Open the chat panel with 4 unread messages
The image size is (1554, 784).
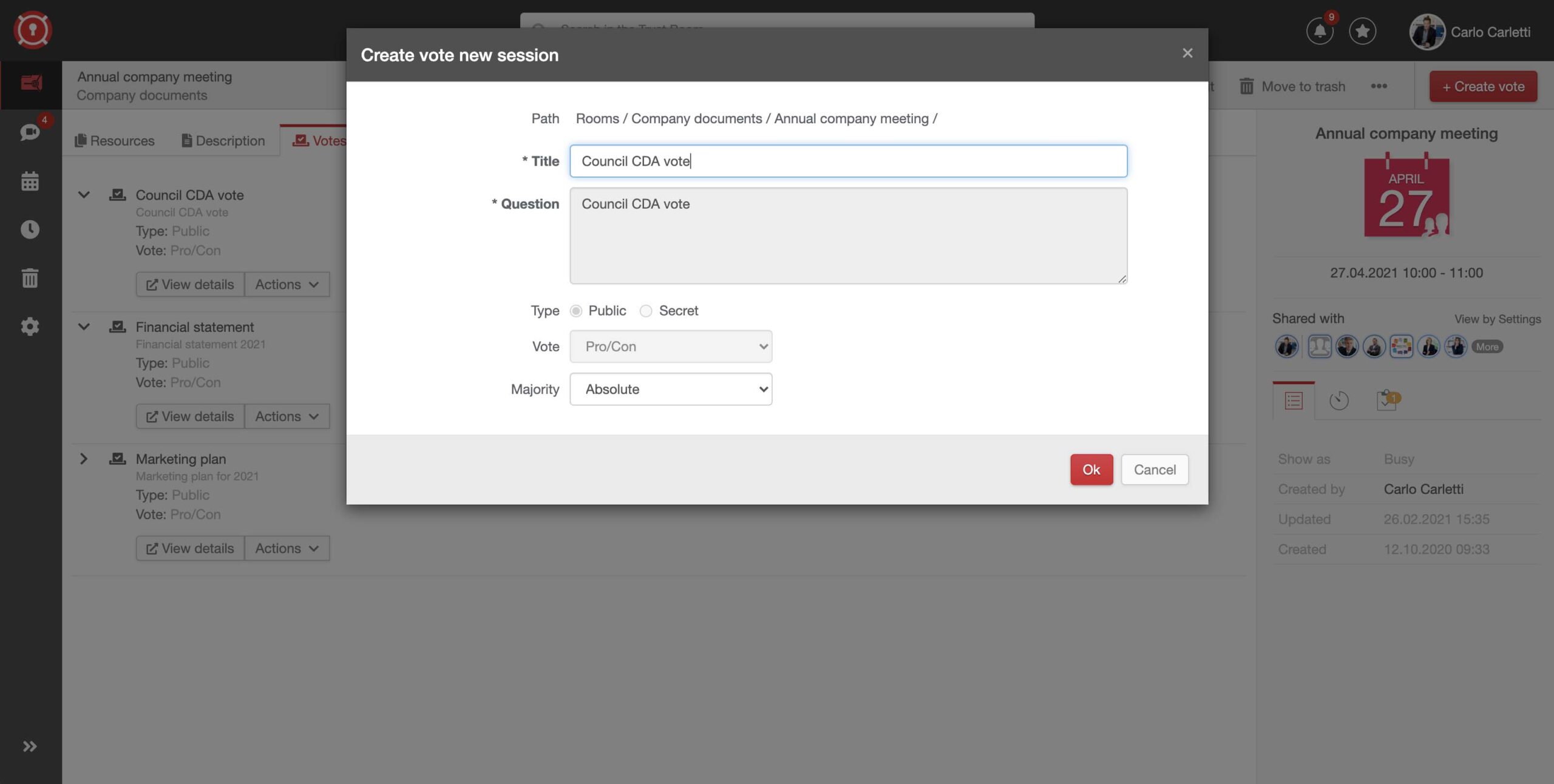tap(29, 132)
